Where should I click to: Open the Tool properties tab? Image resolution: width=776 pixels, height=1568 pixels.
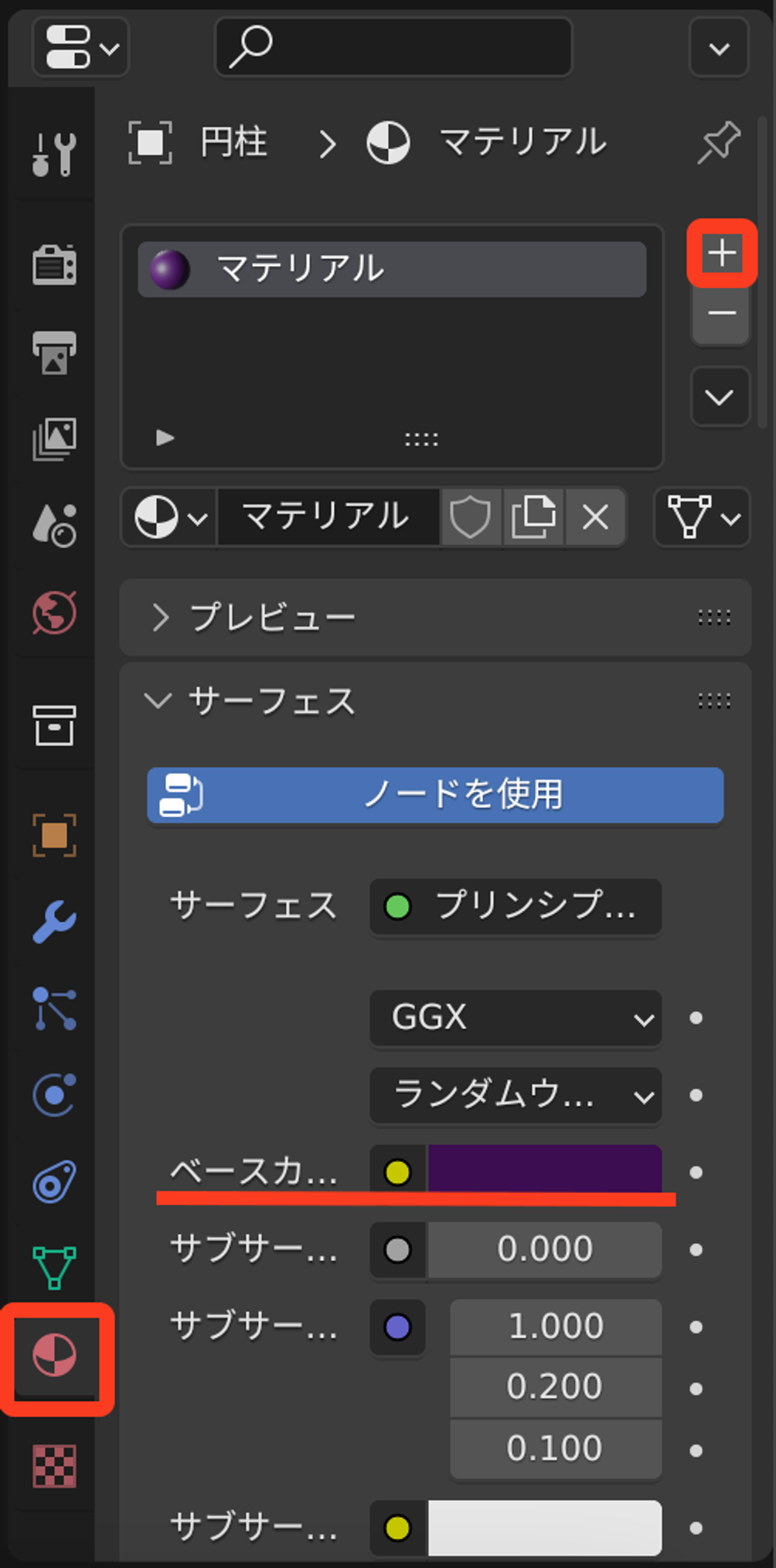(x=54, y=152)
